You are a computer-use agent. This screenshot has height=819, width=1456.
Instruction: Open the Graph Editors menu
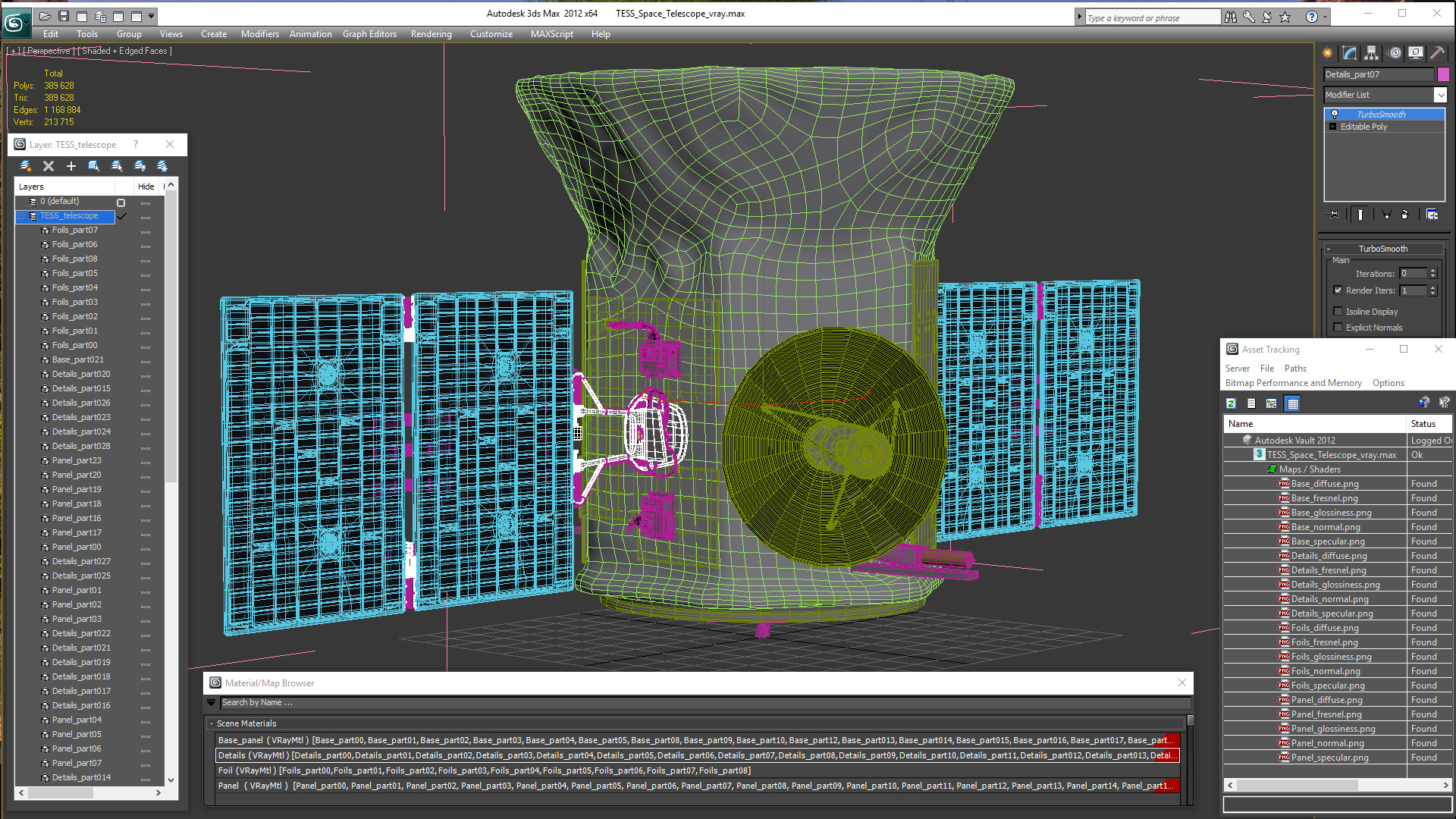[x=369, y=34]
